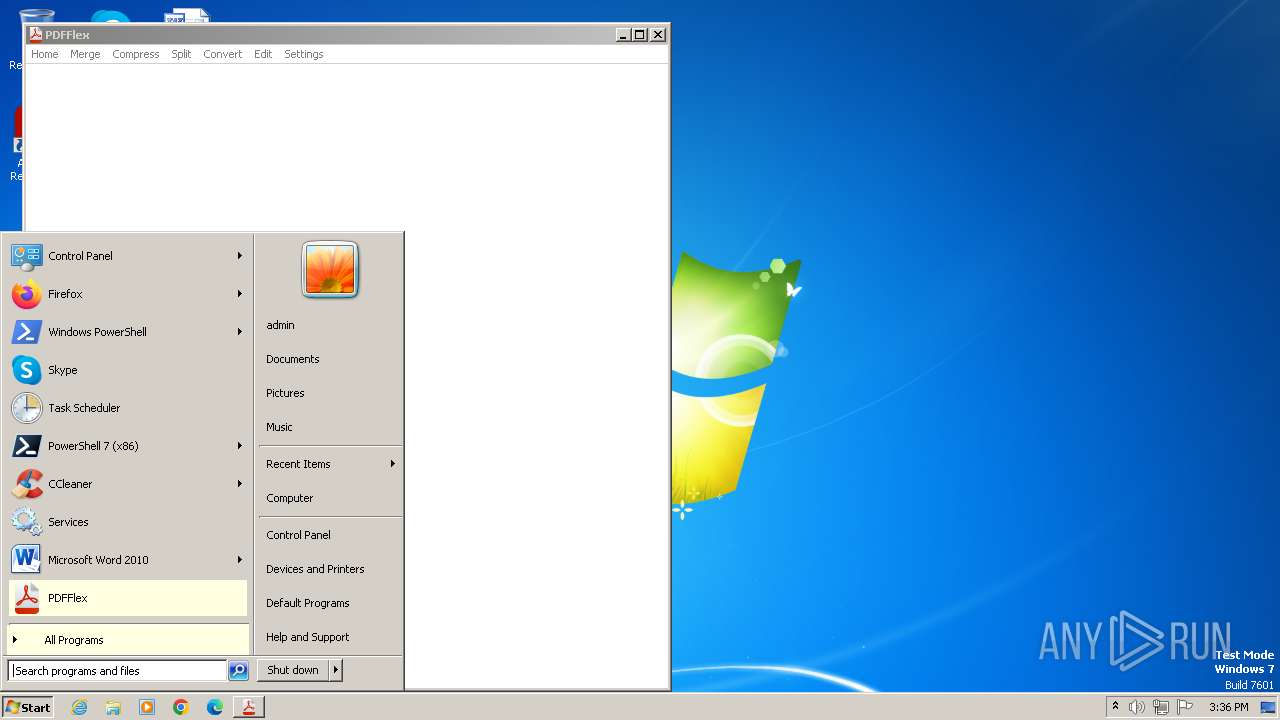Open Microsoft Edge on the taskbar
Screen dimensions: 1280x720
point(215,707)
